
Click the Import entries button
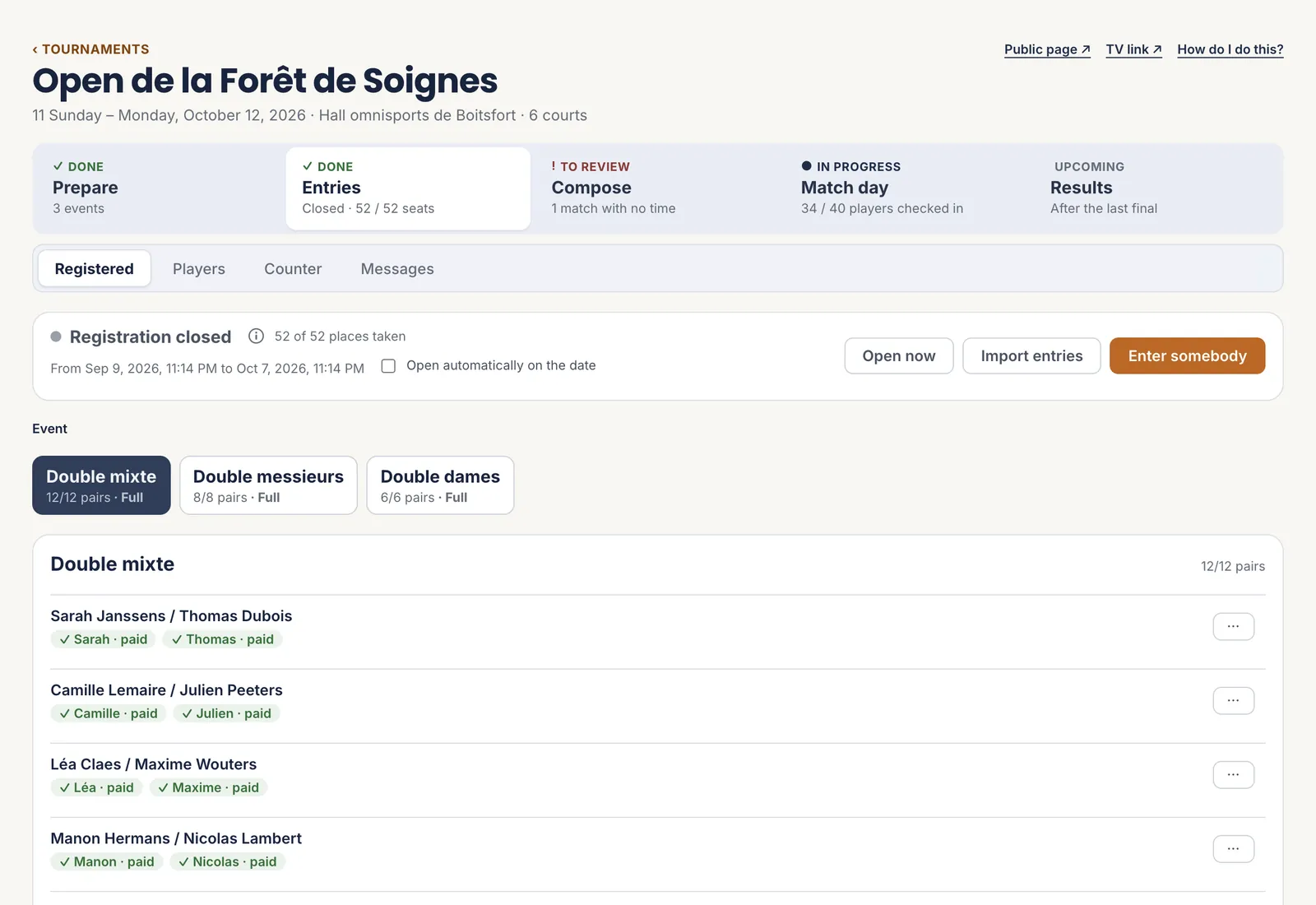(1031, 355)
